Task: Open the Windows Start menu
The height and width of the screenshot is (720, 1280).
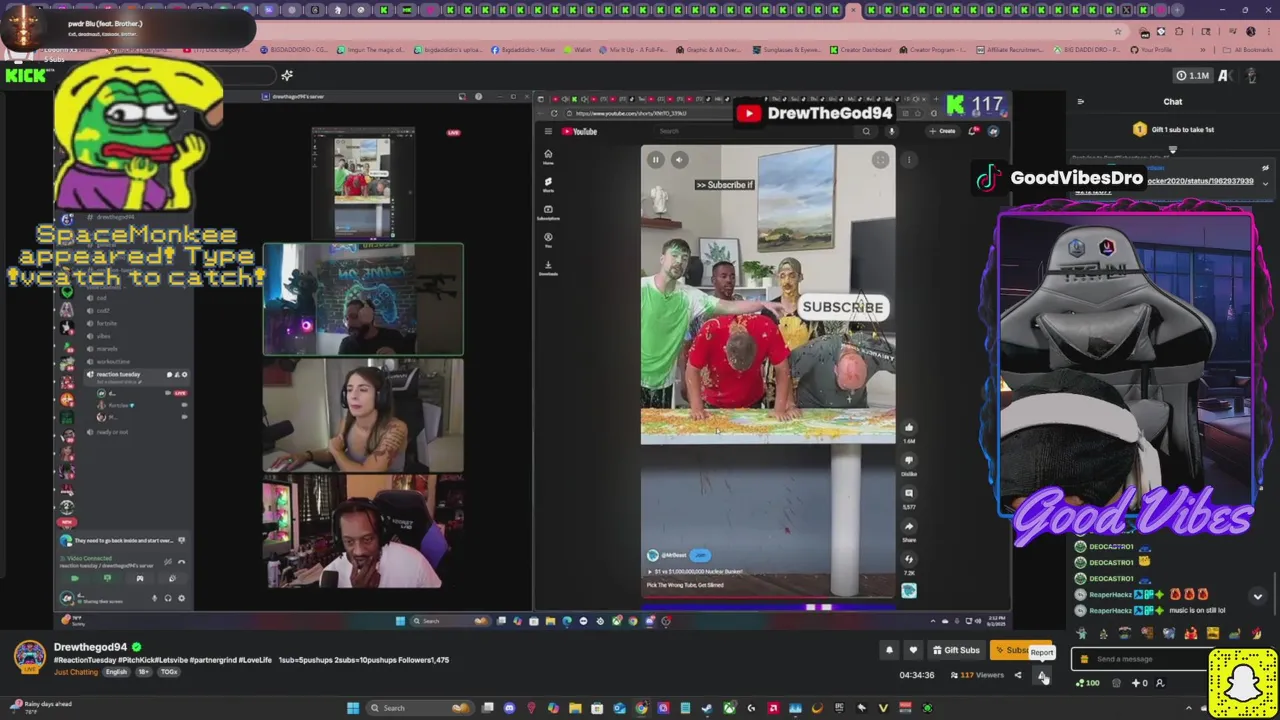Action: coord(353,708)
